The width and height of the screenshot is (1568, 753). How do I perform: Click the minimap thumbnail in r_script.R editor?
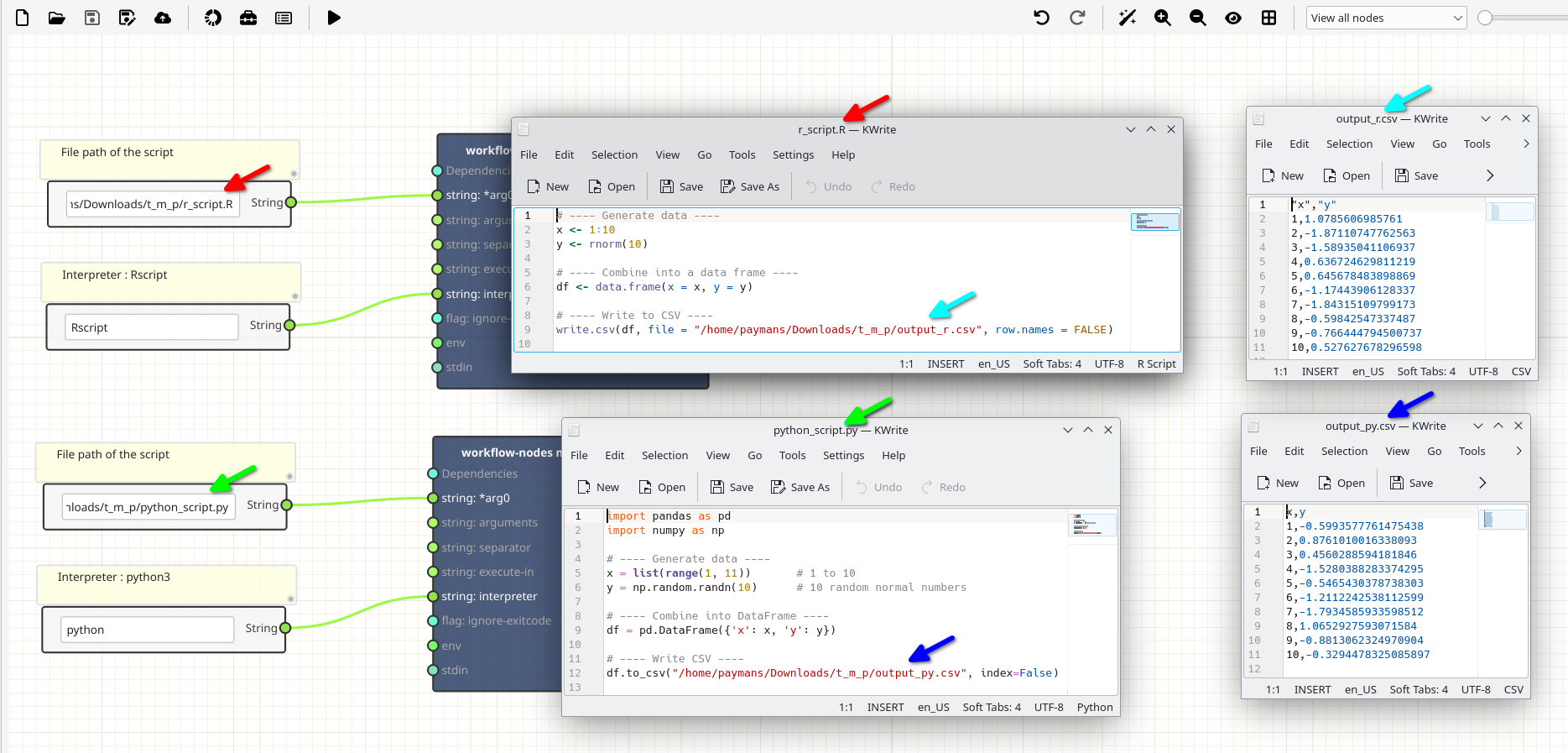coord(1154,222)
